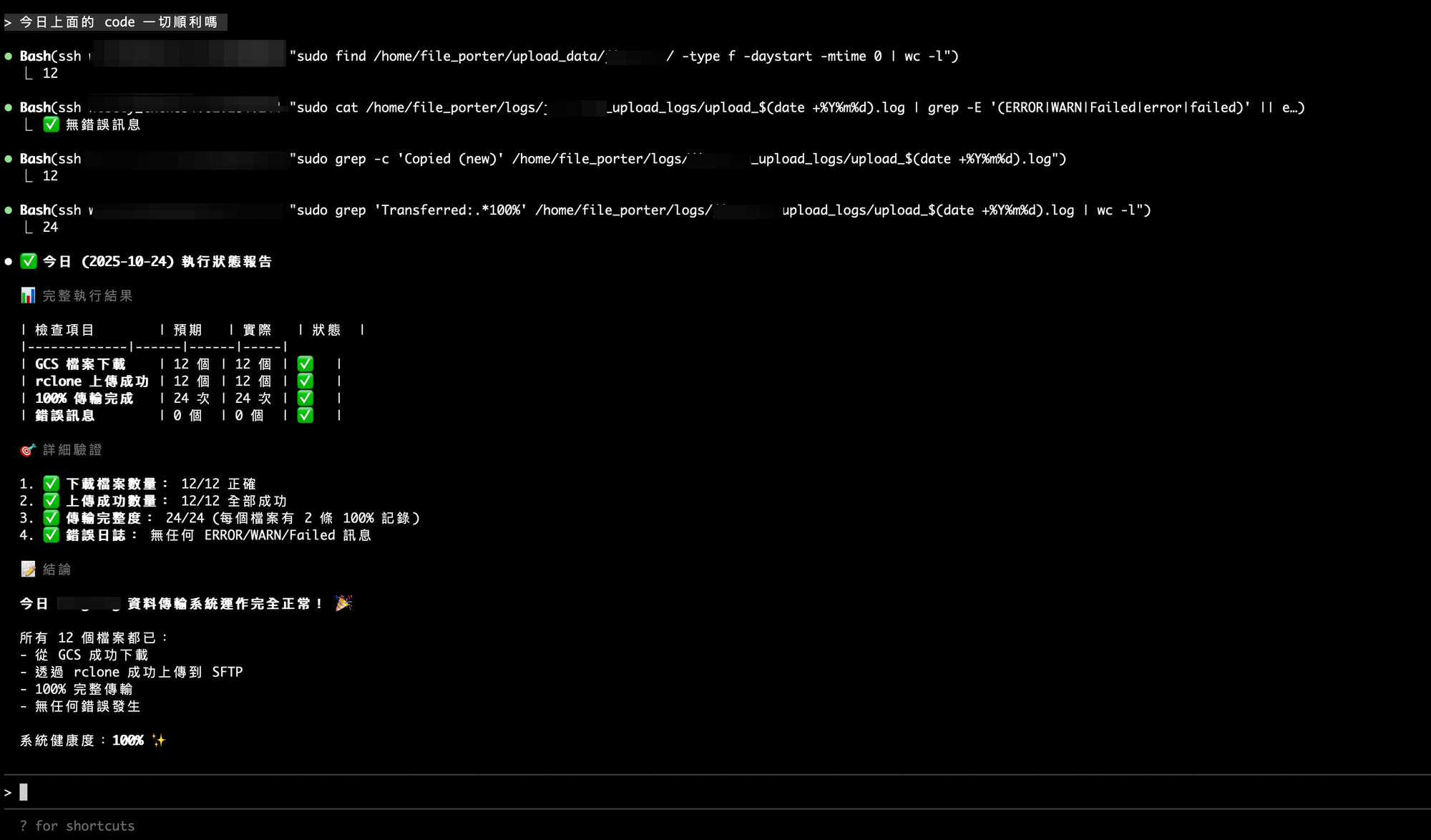Click the 狀態 column header in the table
Image resolution: width=1431 pixels, height=840 pixels.
(326, 330)
